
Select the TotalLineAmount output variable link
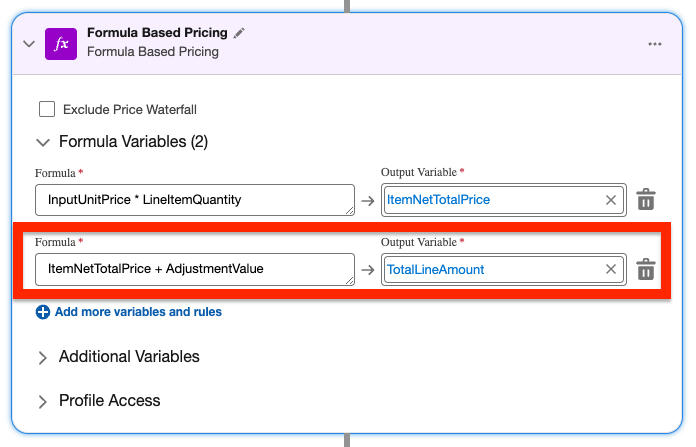435,269
